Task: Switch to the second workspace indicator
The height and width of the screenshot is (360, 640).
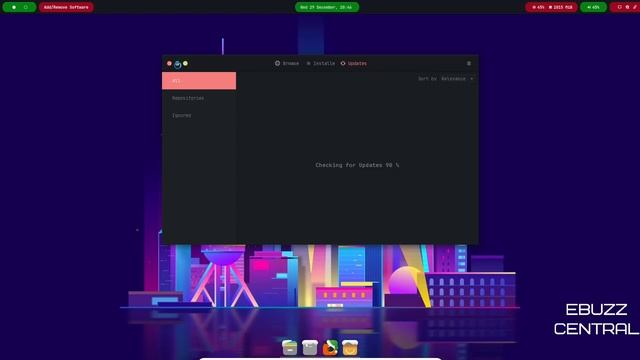Action: [26, 7]
